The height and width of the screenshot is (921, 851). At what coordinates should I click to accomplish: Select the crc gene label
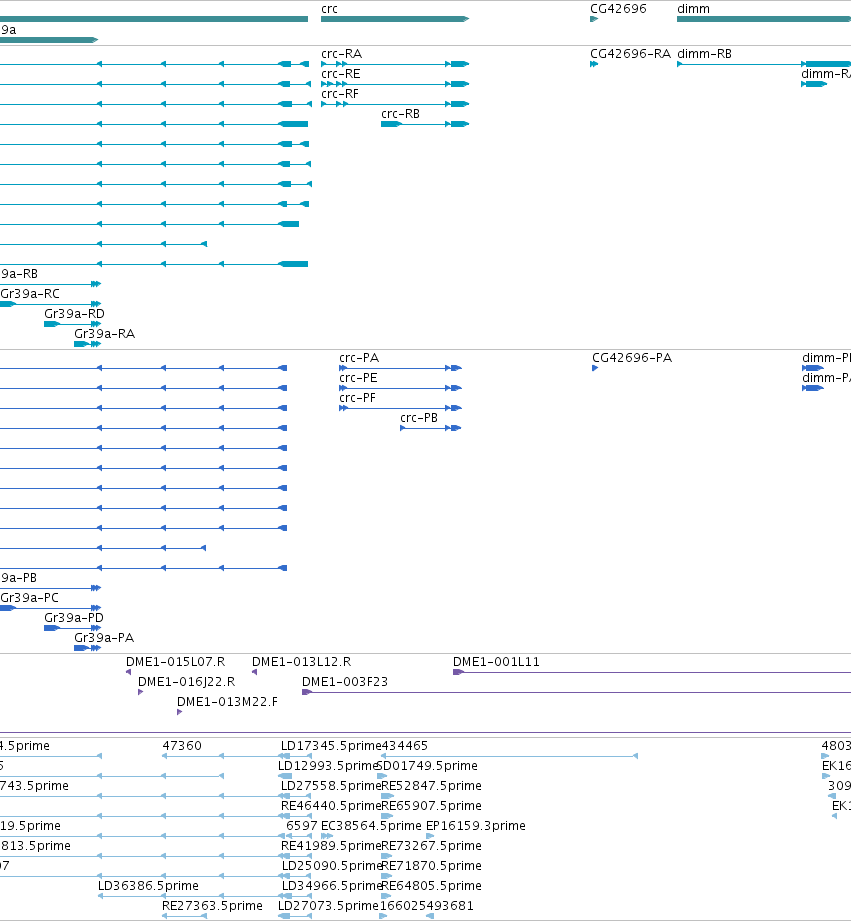tap(329, 9)
